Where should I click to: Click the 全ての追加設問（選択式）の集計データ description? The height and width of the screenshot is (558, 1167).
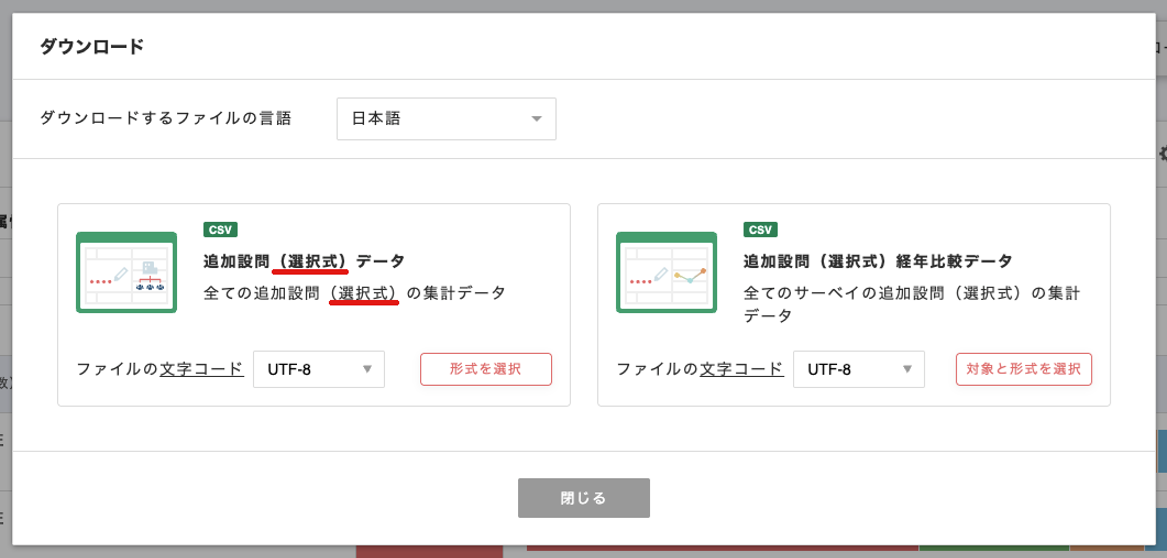click(x=354, y=293)
